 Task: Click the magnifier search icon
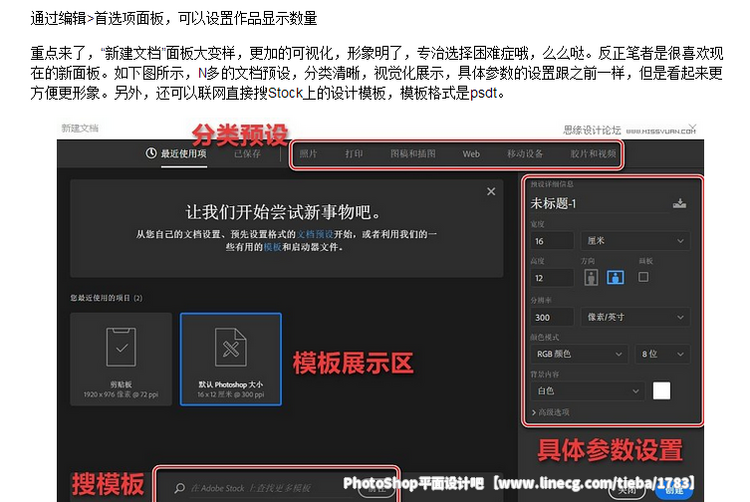point(179,488)
